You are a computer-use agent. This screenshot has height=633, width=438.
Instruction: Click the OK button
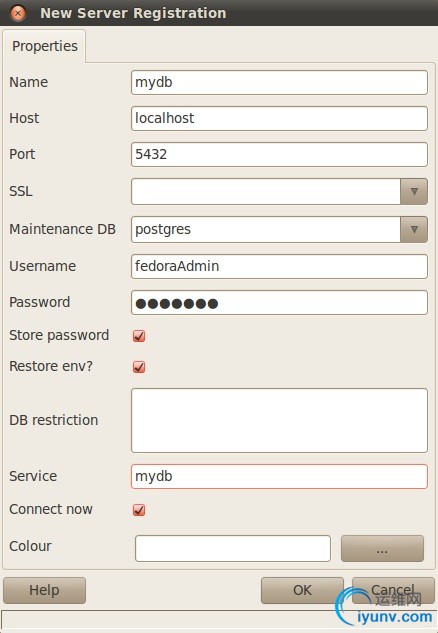click(302, 590)
